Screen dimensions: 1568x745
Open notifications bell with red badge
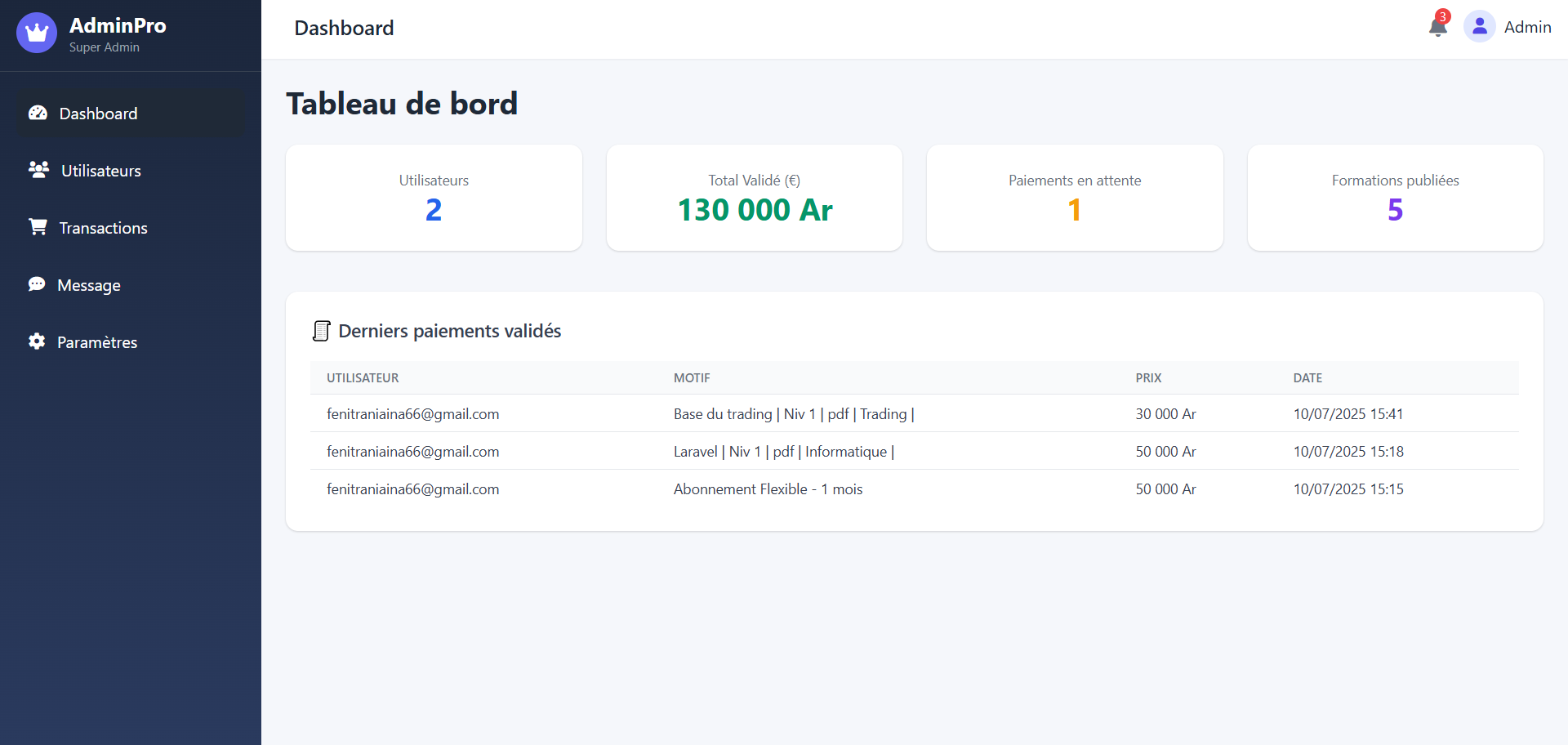click(1438, 27)
